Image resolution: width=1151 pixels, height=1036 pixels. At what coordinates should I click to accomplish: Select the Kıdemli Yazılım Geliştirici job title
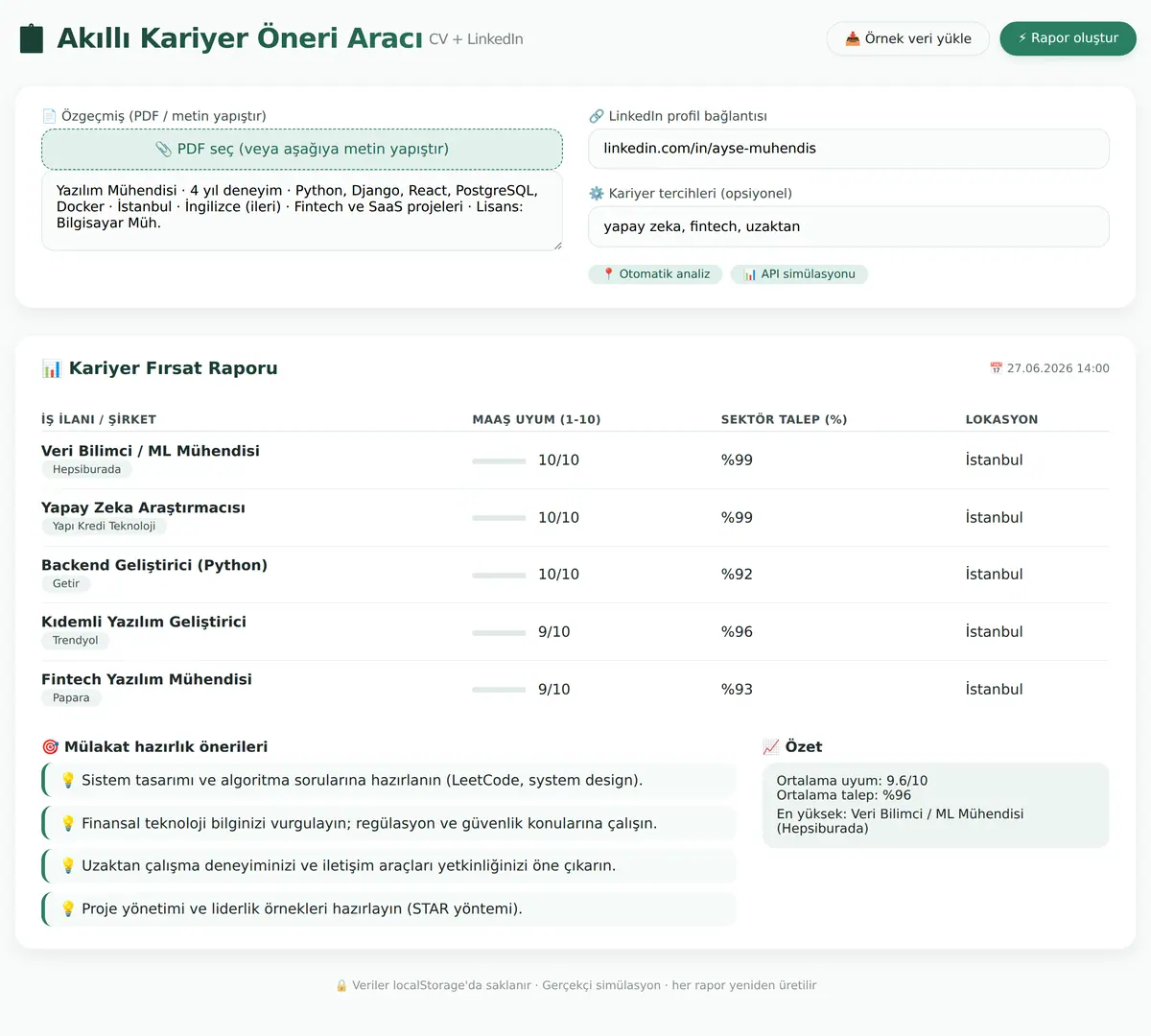(144, 622)
